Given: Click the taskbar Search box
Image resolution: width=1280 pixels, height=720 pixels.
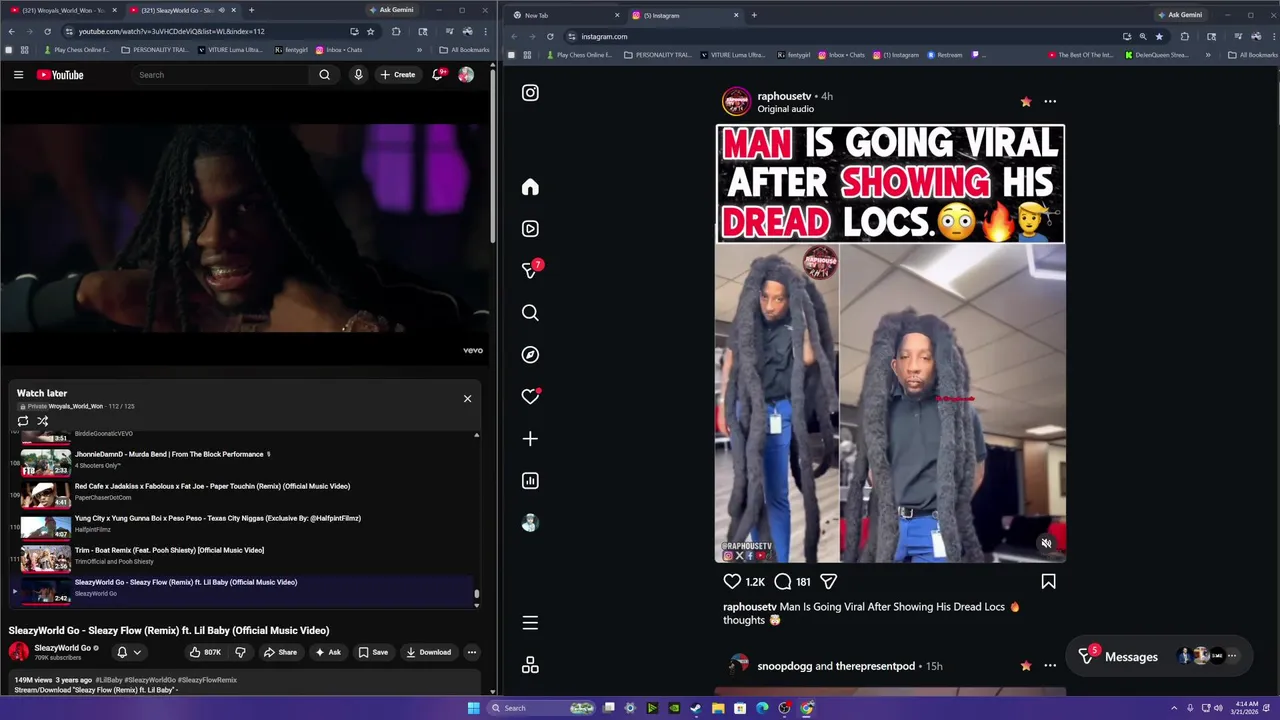Looking at the screenshot, I should coord(541,708).
